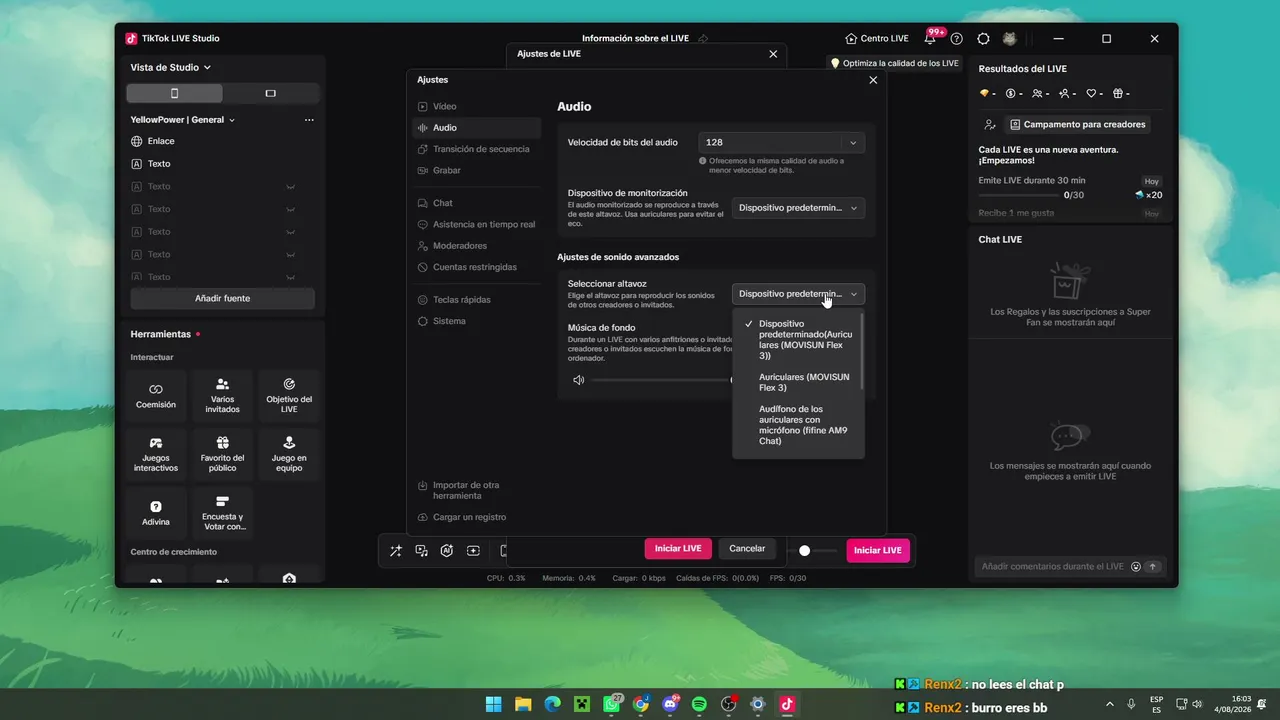Screen dimensions: 1280x720
Task: Open the Sistema settings tab
Action: (476, 322)
